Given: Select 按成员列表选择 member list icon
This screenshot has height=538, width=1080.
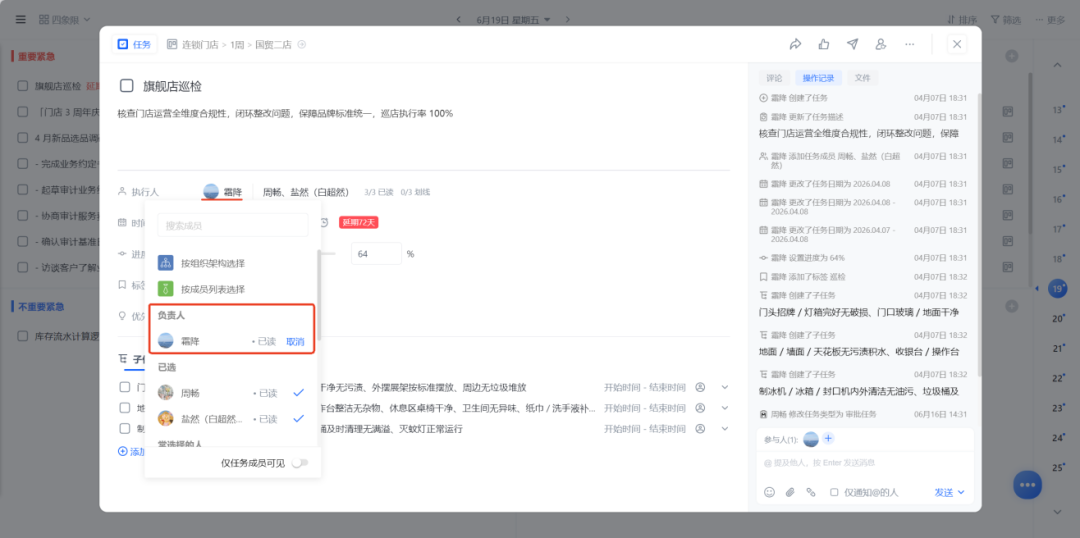Looking at the screenshot, I should point(165,289).
